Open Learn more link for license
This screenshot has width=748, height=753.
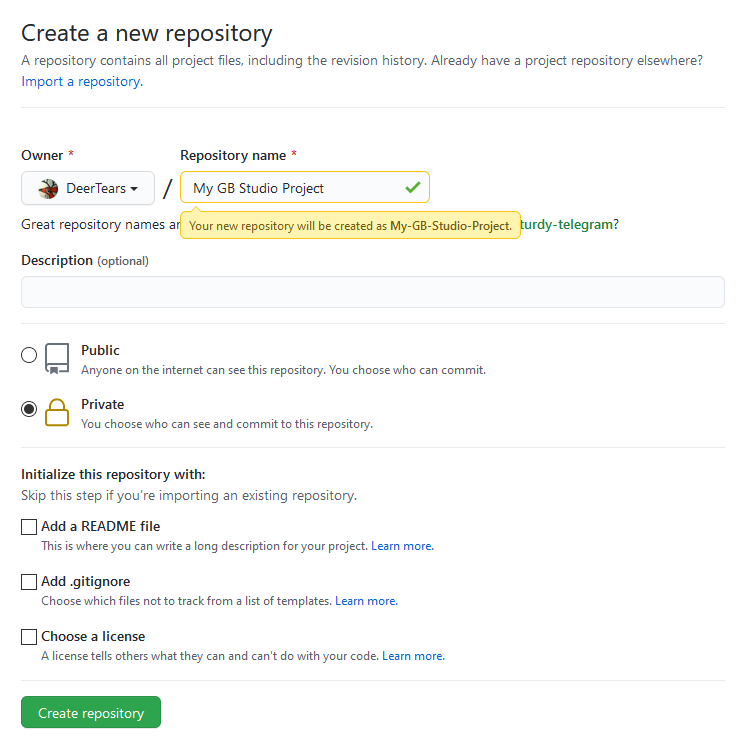413,656
